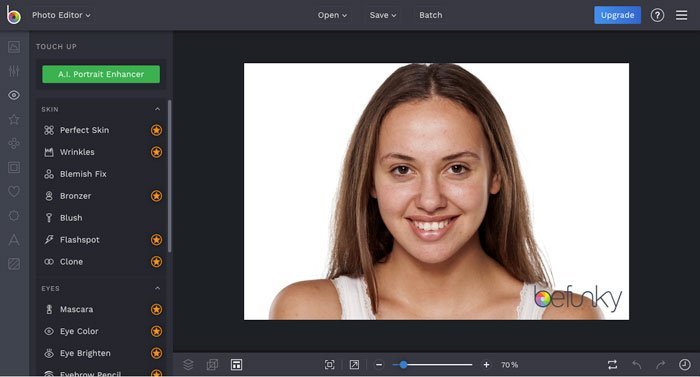Click the premium star beside Perfect Skin

[x=156, y=130]
